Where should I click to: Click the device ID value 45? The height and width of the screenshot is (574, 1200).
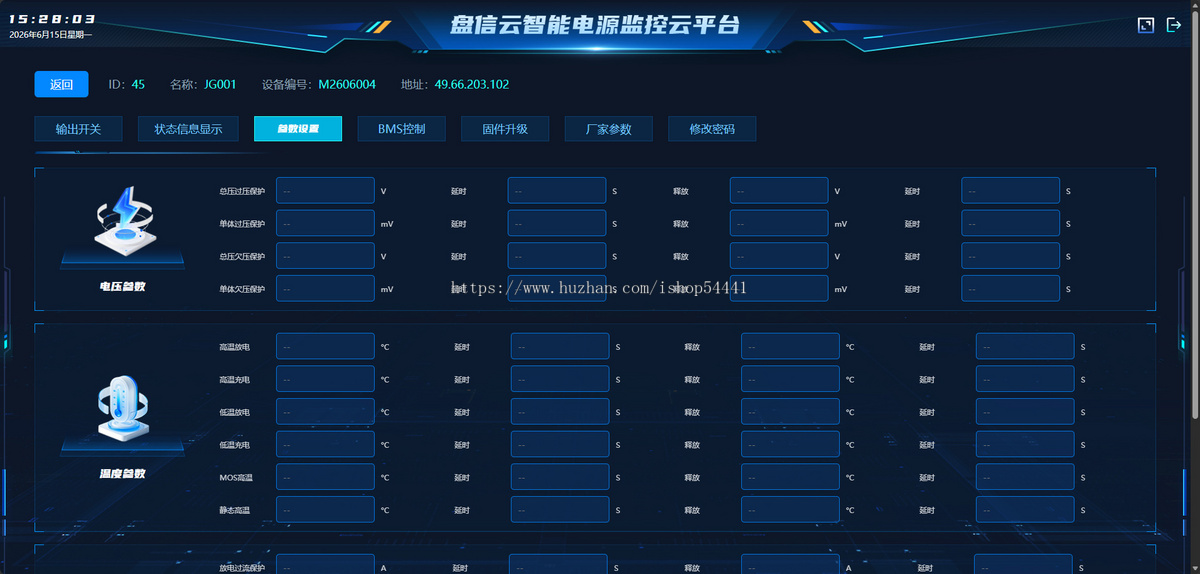coord(138,84)
